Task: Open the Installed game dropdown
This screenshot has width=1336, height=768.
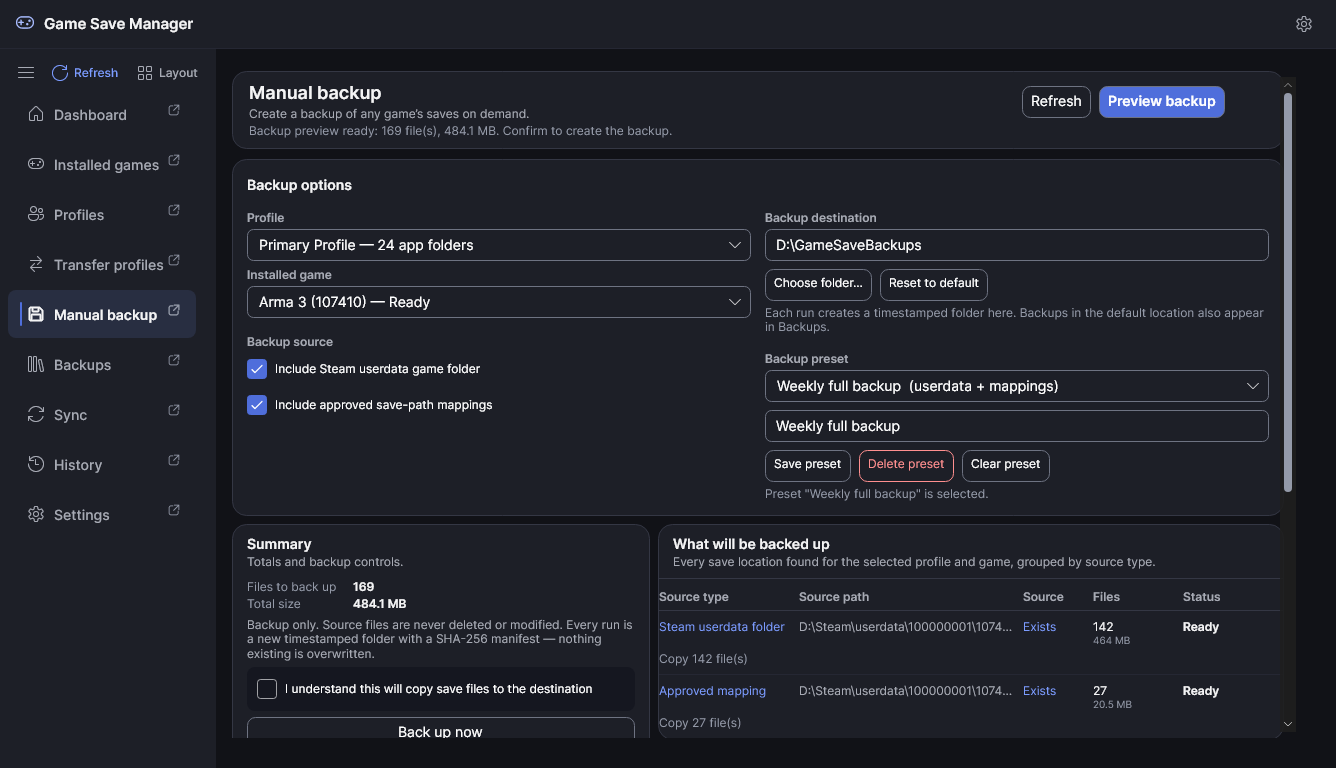Action: (x=499, y=302)
